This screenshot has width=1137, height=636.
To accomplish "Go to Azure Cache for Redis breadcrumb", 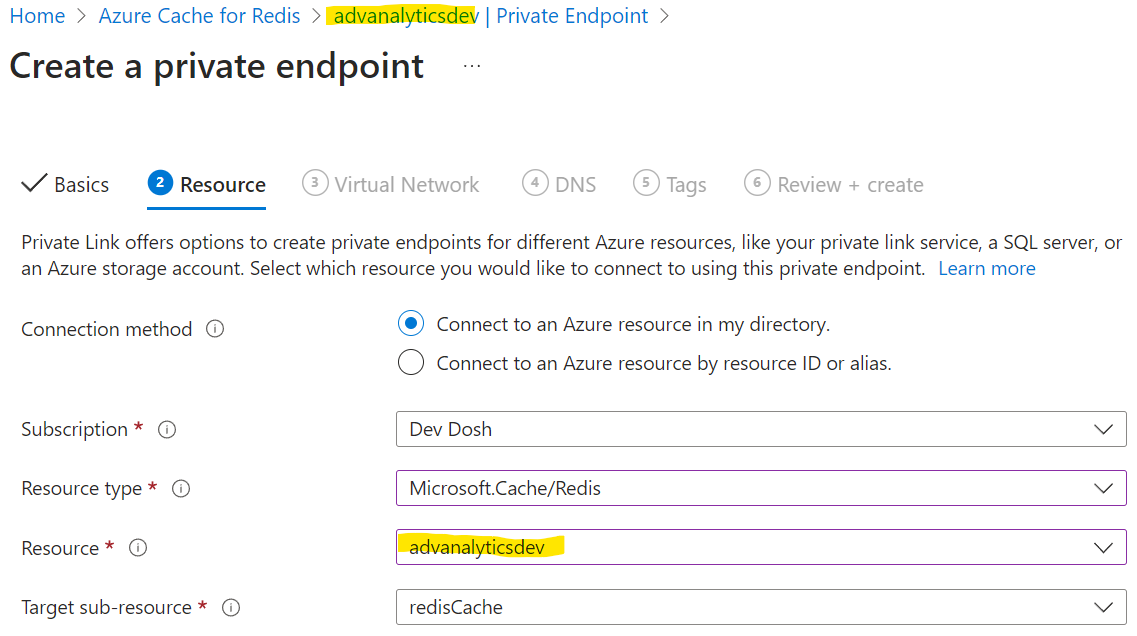I will click(x=199, y=16).
